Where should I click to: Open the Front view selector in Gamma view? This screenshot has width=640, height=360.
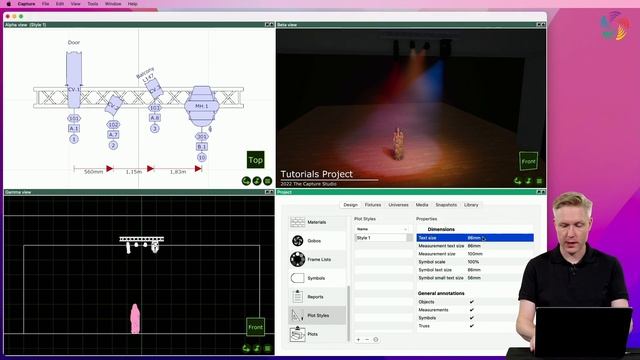tap(256, 327)
